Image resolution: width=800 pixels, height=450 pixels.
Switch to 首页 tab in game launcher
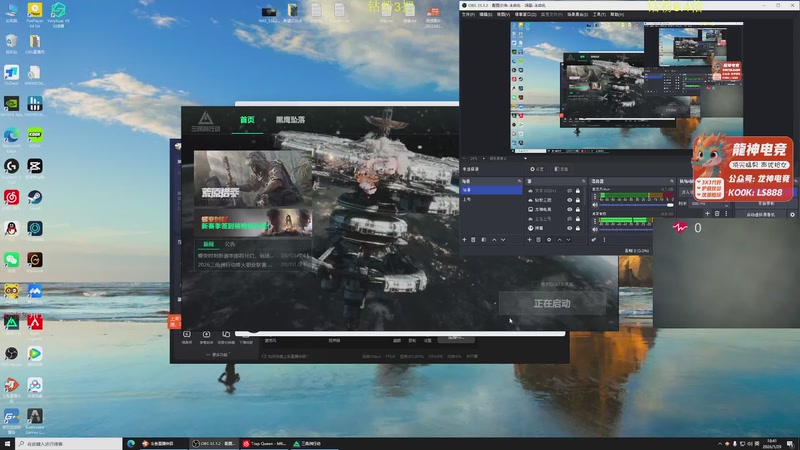[247, 119]
